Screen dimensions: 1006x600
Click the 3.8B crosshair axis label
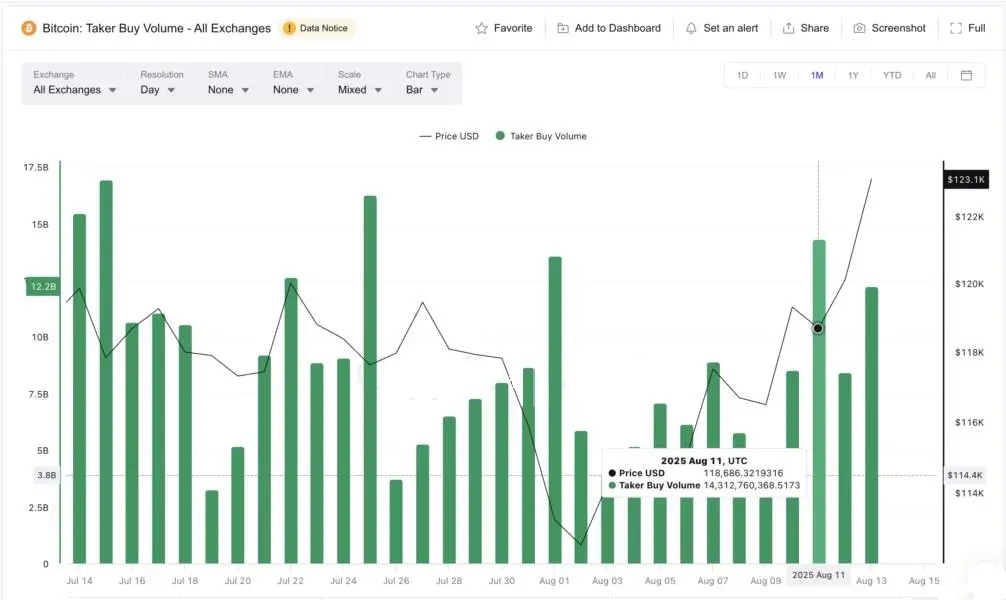coord(46,475)
